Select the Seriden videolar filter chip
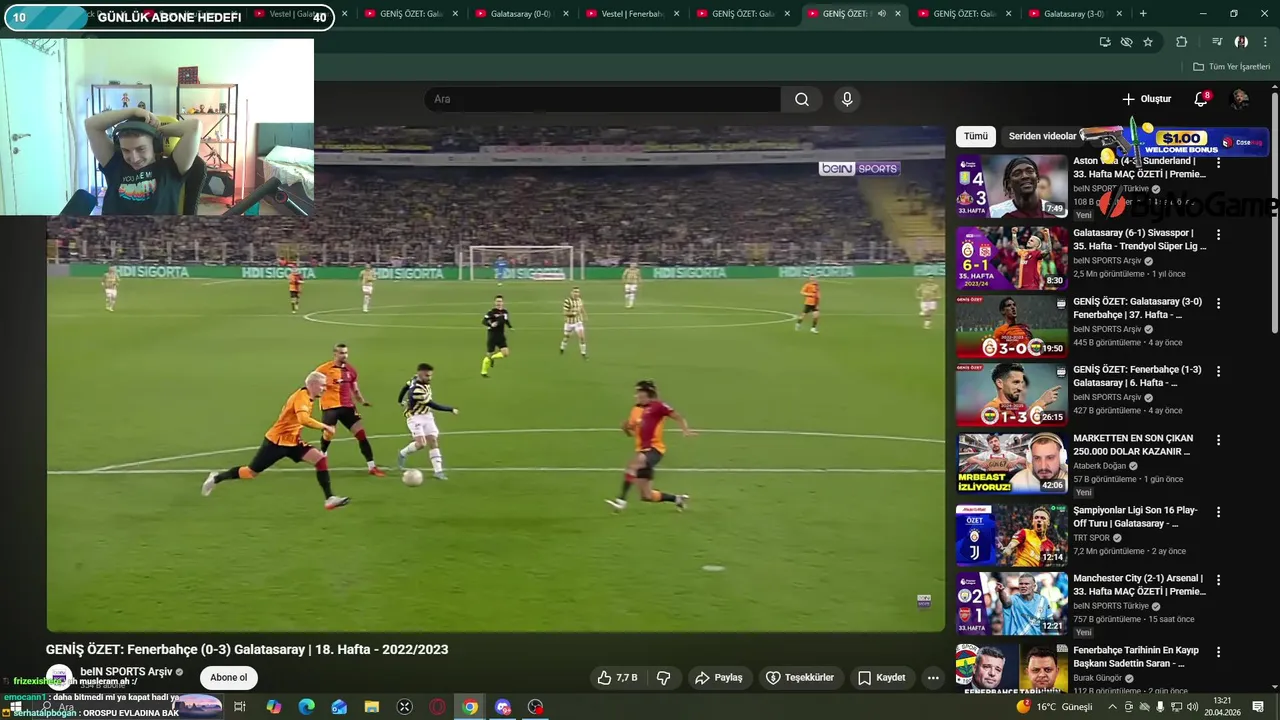Viewport: 1280px width, 720px height. point(1042,136)
